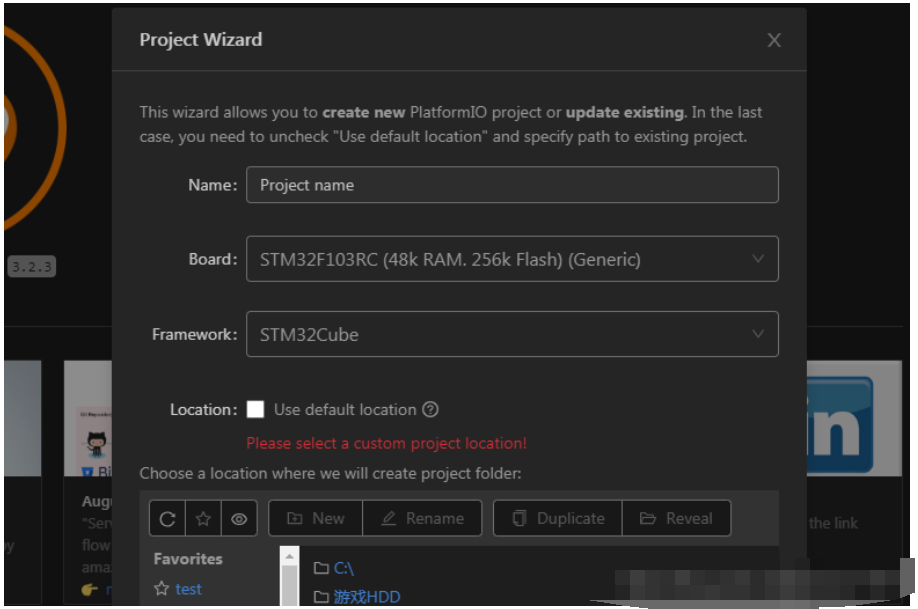Close the Project Wizard dialog
Screen dimensions: 918x609
tap(774, 40)
